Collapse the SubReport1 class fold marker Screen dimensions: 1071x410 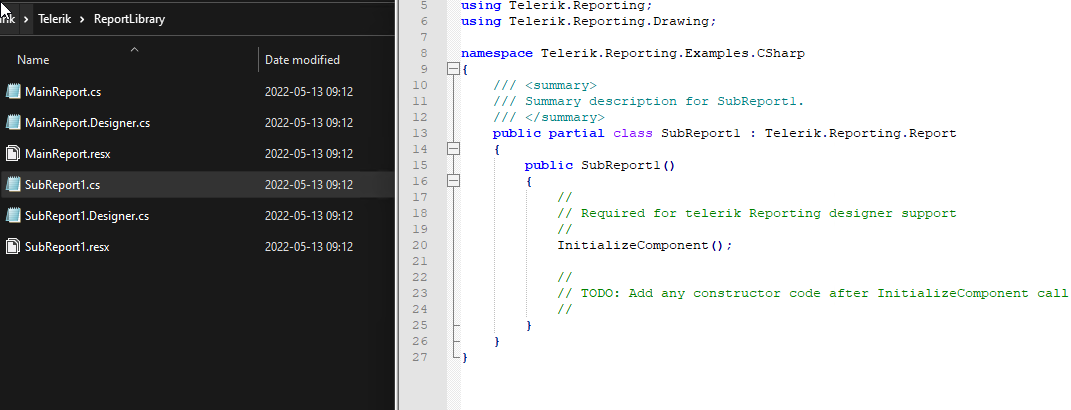tap(453, 148)
